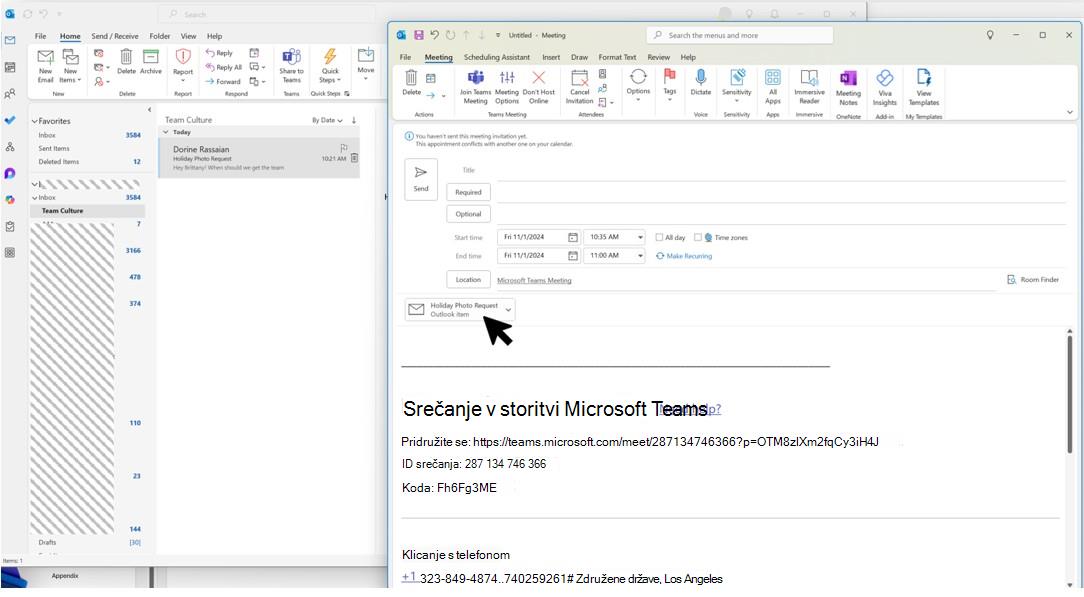Enable the All day checkbox
The width and height of the screenshot is (1084, 597).
(x=659, y=237)
